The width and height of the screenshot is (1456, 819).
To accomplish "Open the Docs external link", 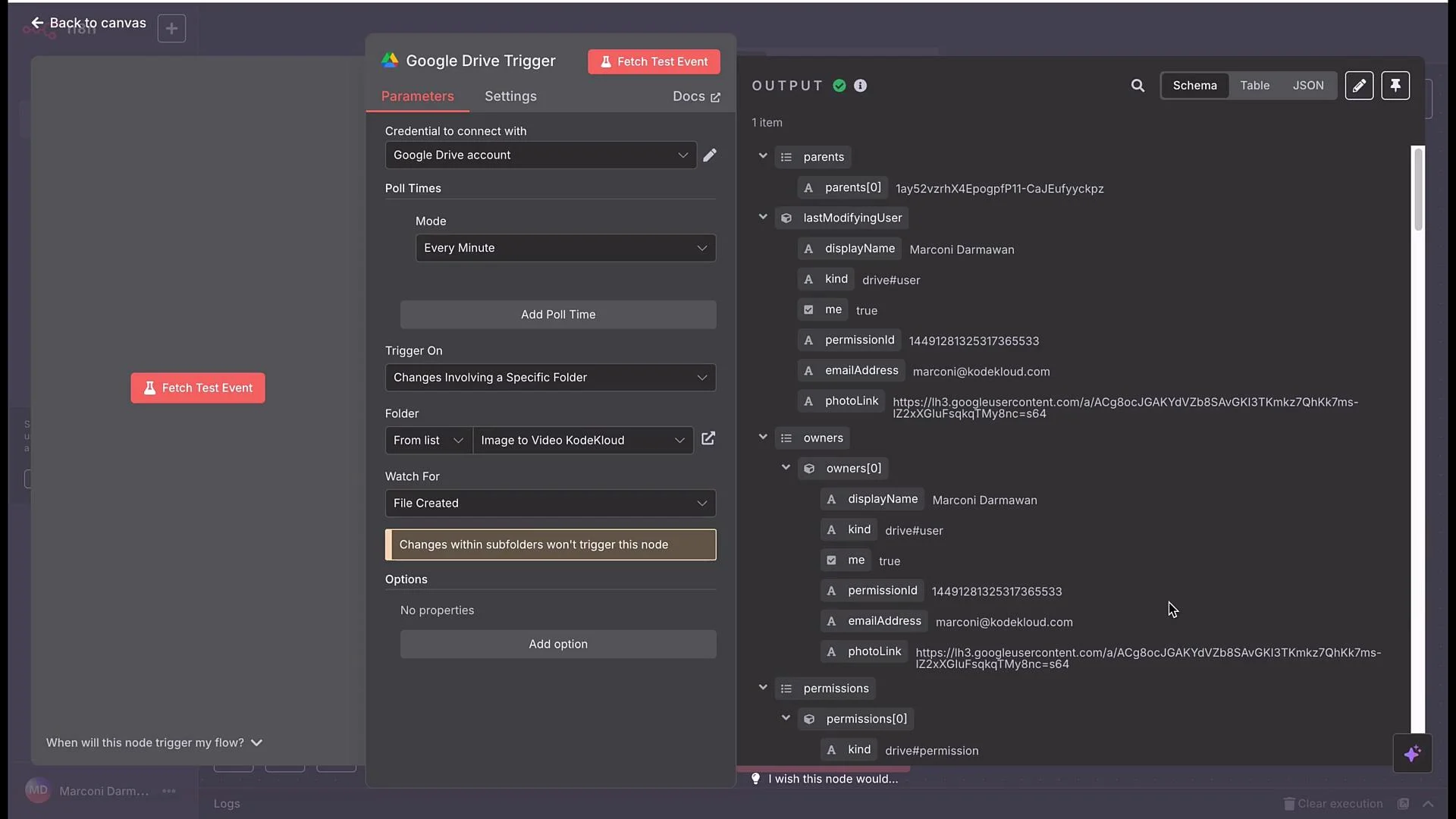I will (x=696, y=96).
